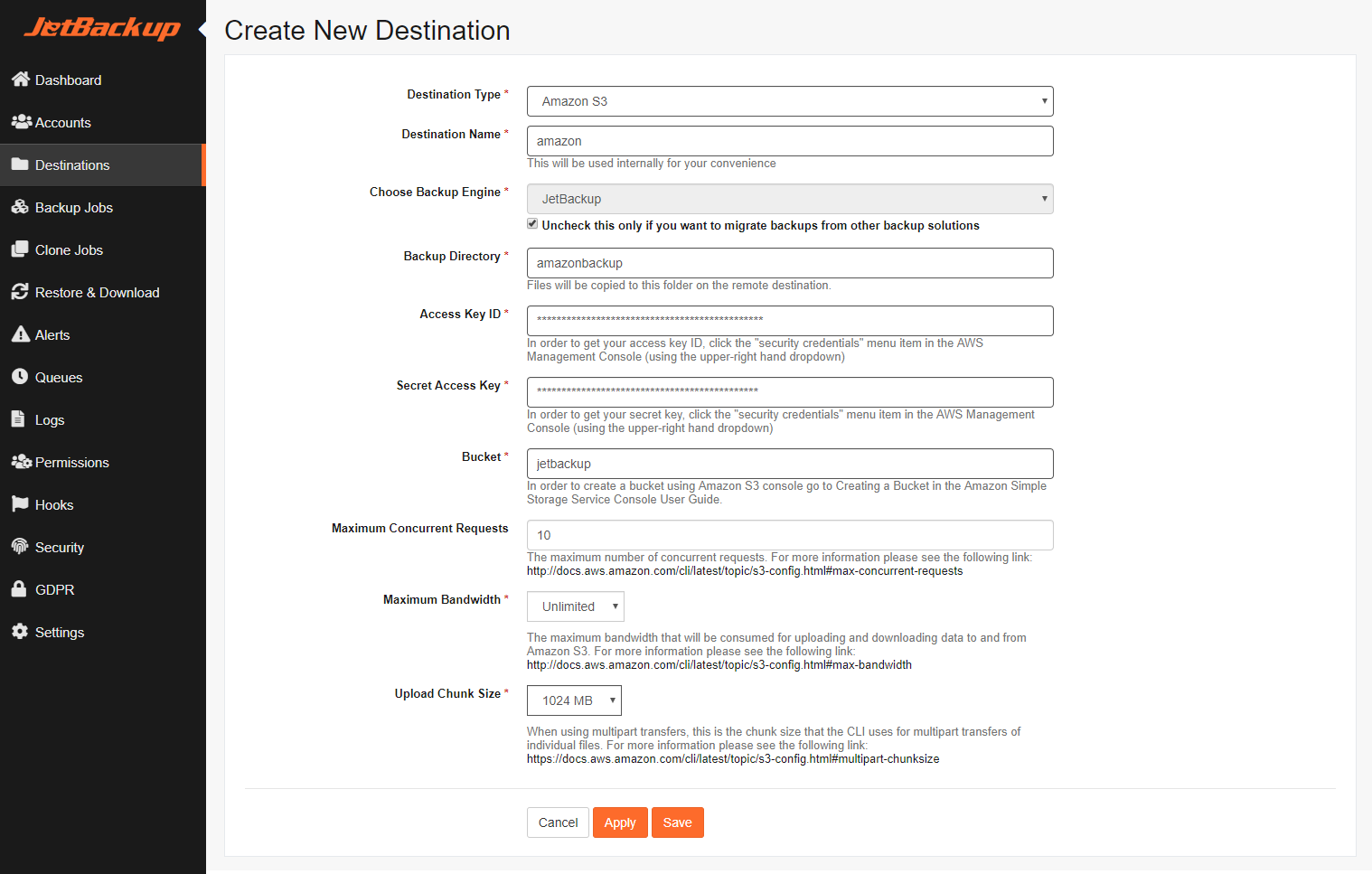This screenshot has width=1372, height=874.
Task: Go to Accounts in sidebar
Action: (x=103, y=122)
